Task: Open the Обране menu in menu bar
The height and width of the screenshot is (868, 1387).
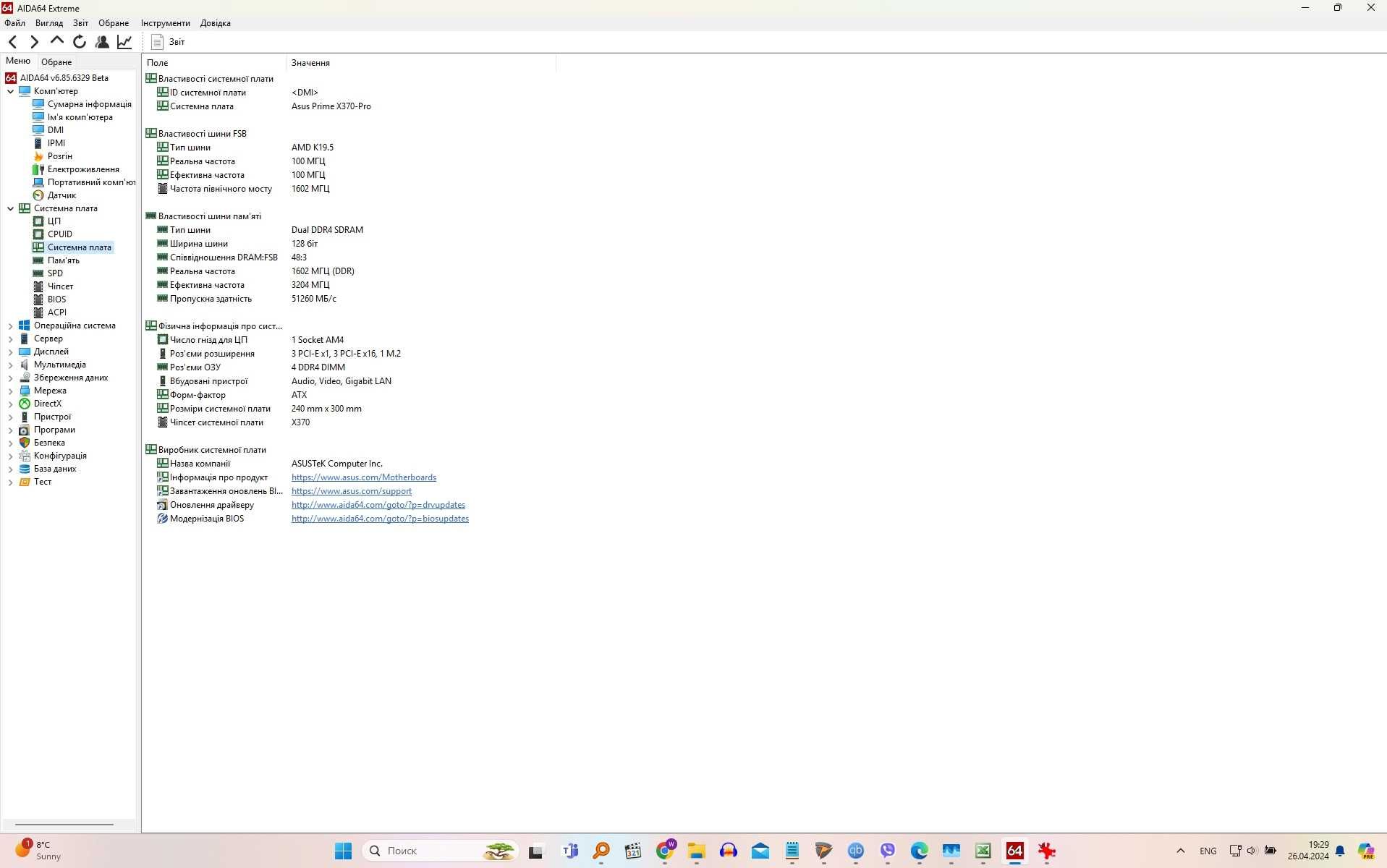Action: point(114,23)
